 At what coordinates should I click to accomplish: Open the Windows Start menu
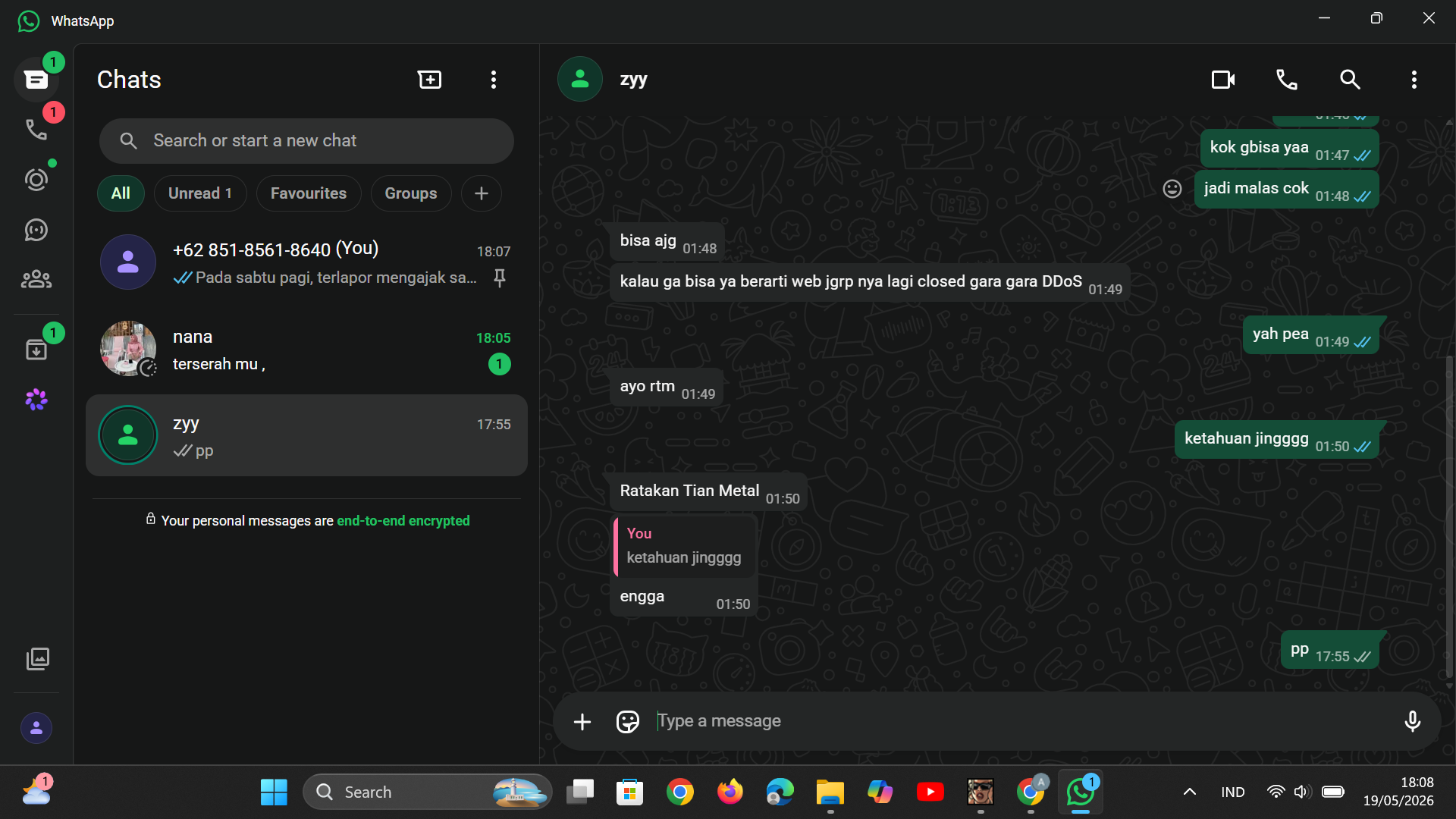point(274,792)
